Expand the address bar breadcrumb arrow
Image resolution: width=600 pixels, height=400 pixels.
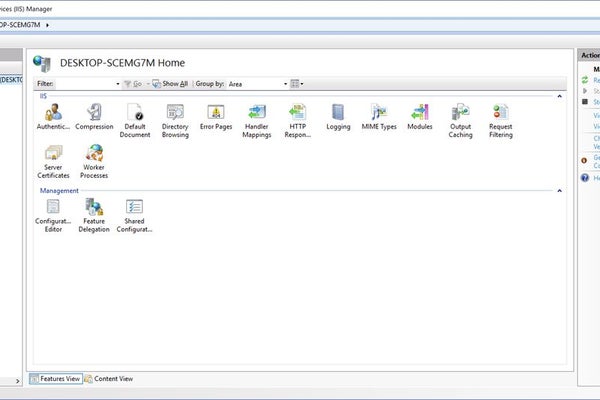tap(47, 25)
